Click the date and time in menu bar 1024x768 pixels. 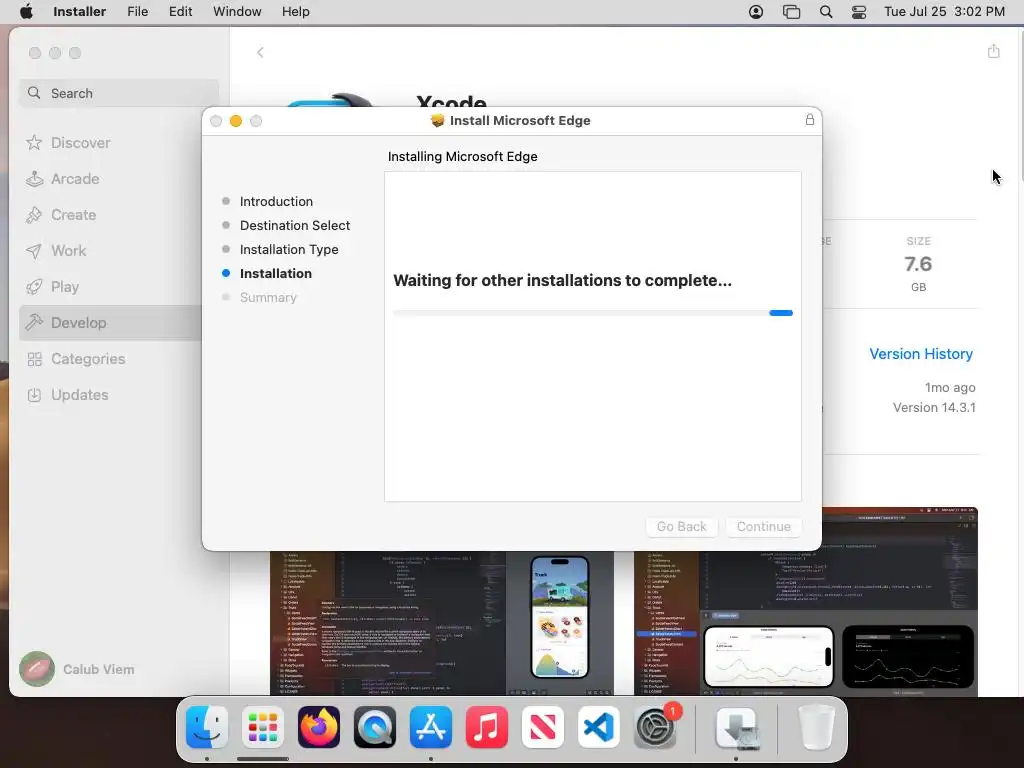pos(944,12)
